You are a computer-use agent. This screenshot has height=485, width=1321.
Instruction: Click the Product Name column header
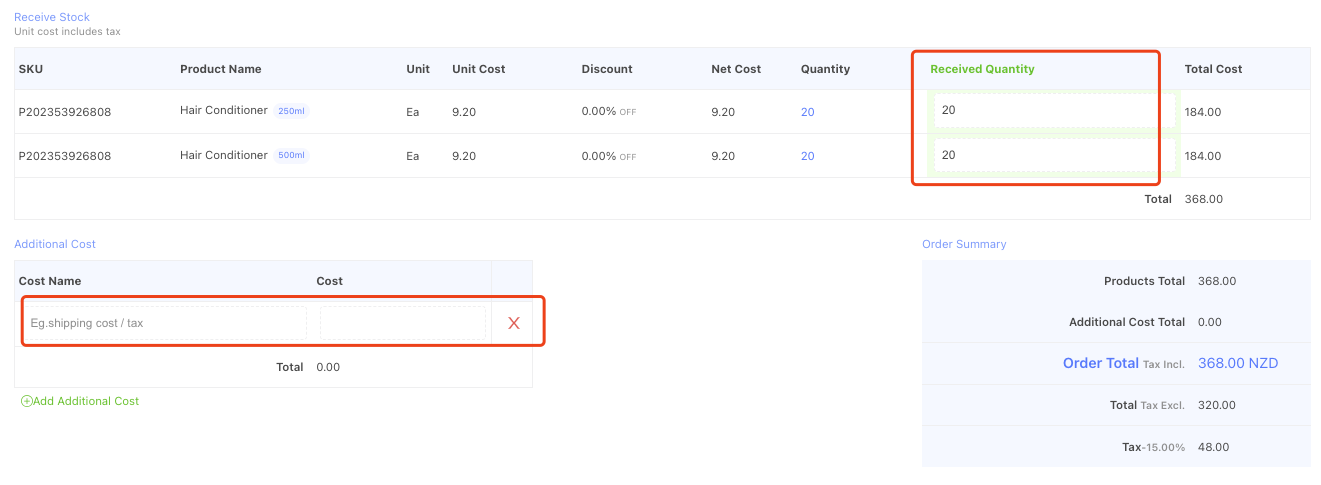pyautogui.click(x=221, y=69)
